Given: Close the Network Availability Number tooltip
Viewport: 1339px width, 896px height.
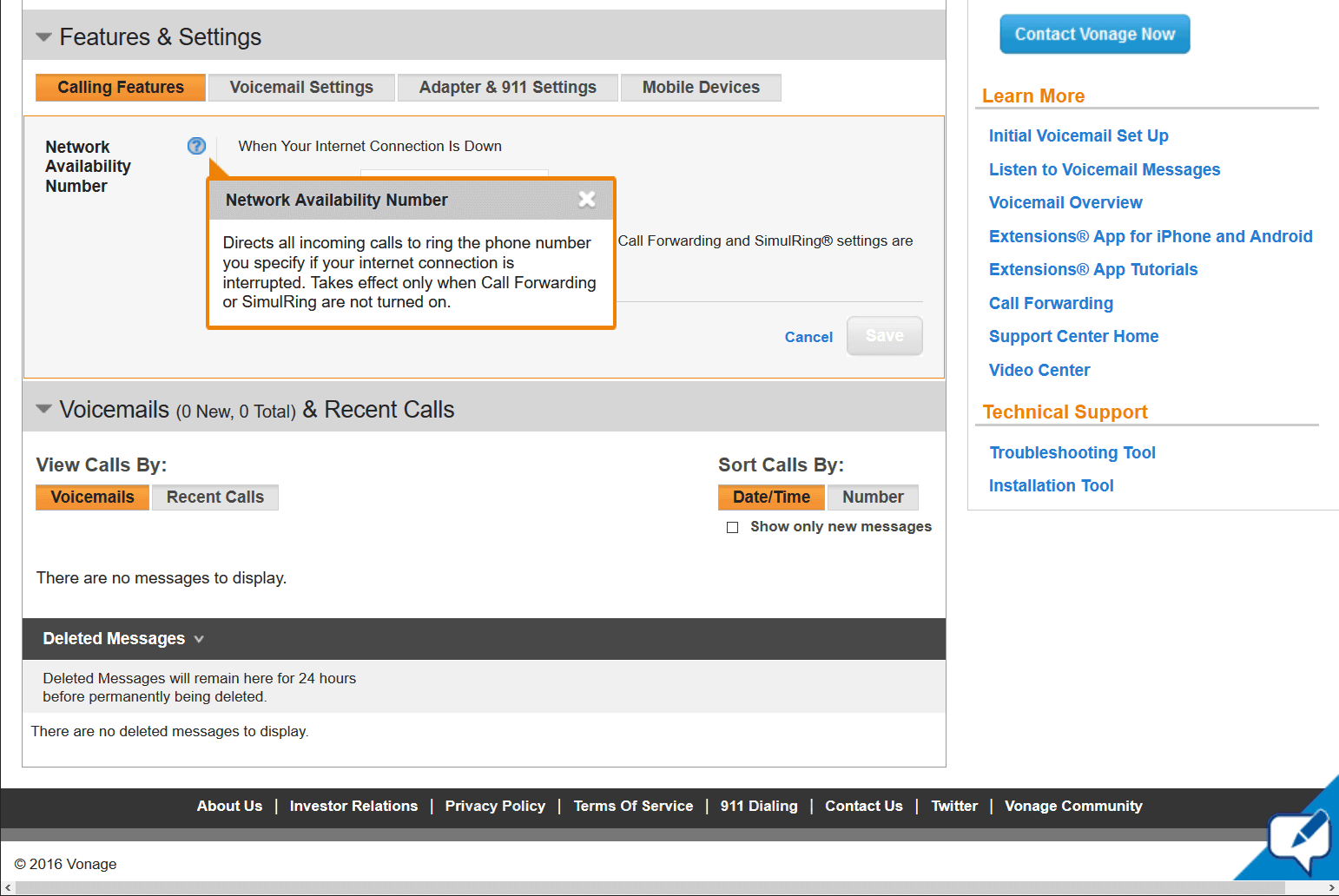Looking at the screenshot, I should 587,200.
